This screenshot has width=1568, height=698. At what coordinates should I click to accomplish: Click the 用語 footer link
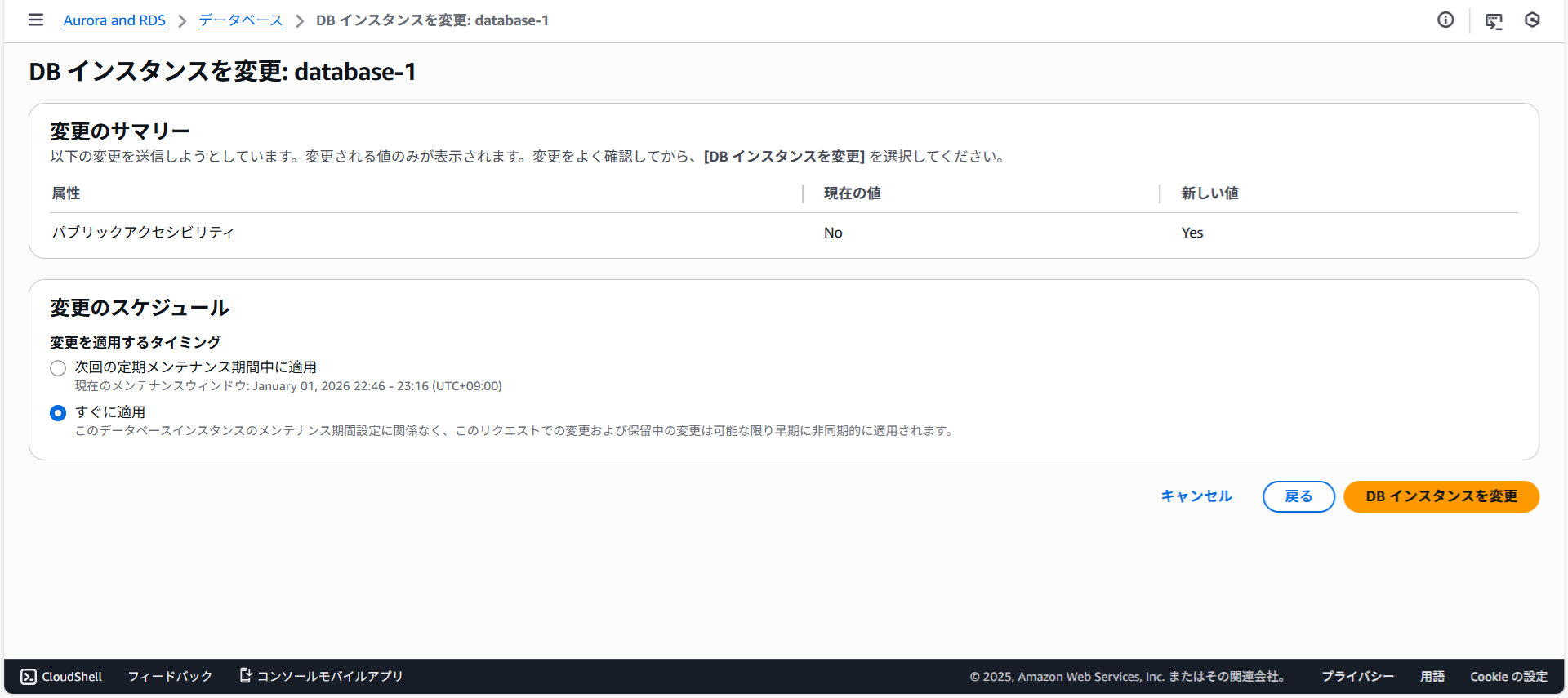coord(1432,676)
